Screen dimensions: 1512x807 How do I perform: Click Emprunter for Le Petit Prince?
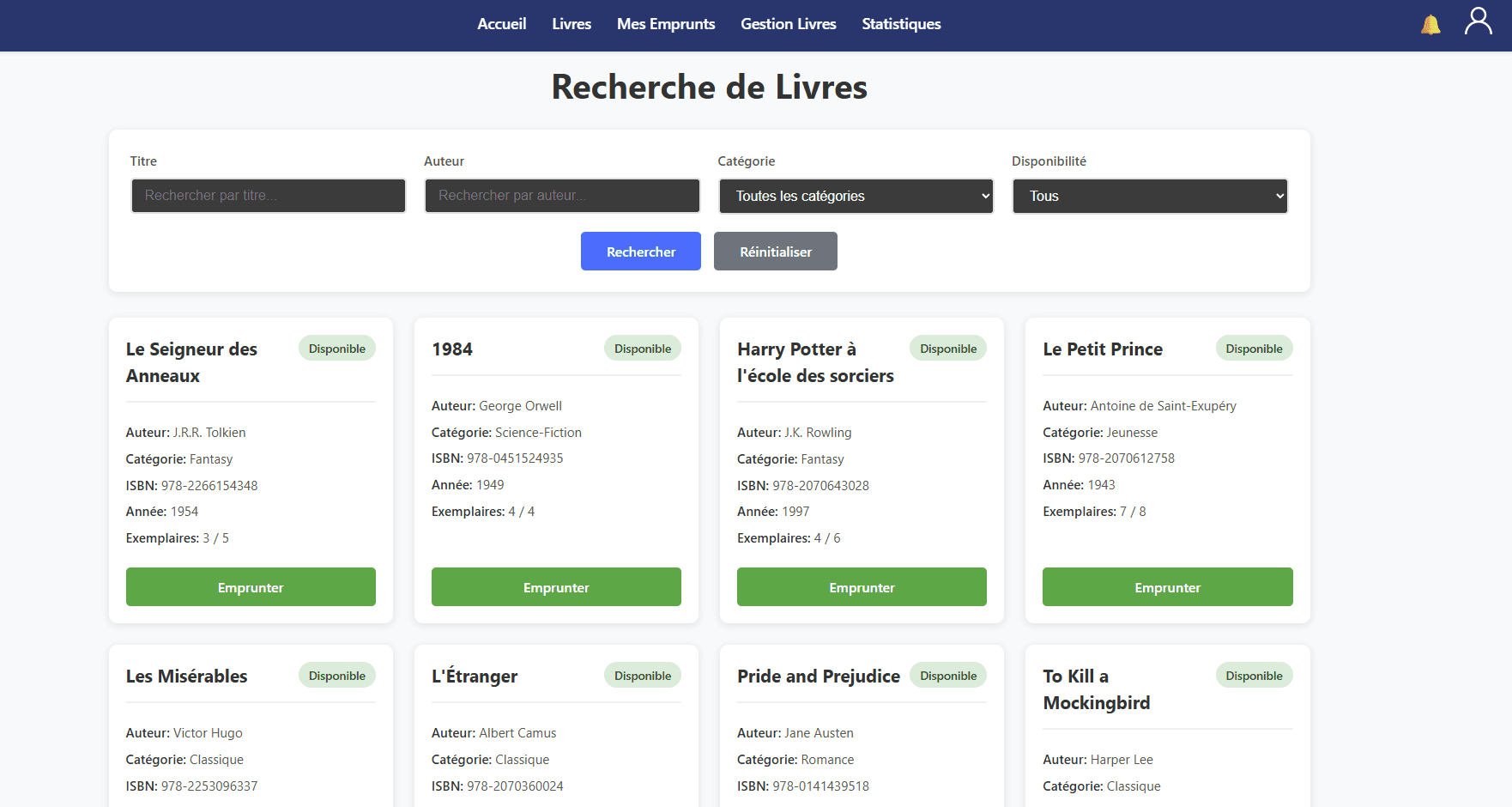[1167, 586]
